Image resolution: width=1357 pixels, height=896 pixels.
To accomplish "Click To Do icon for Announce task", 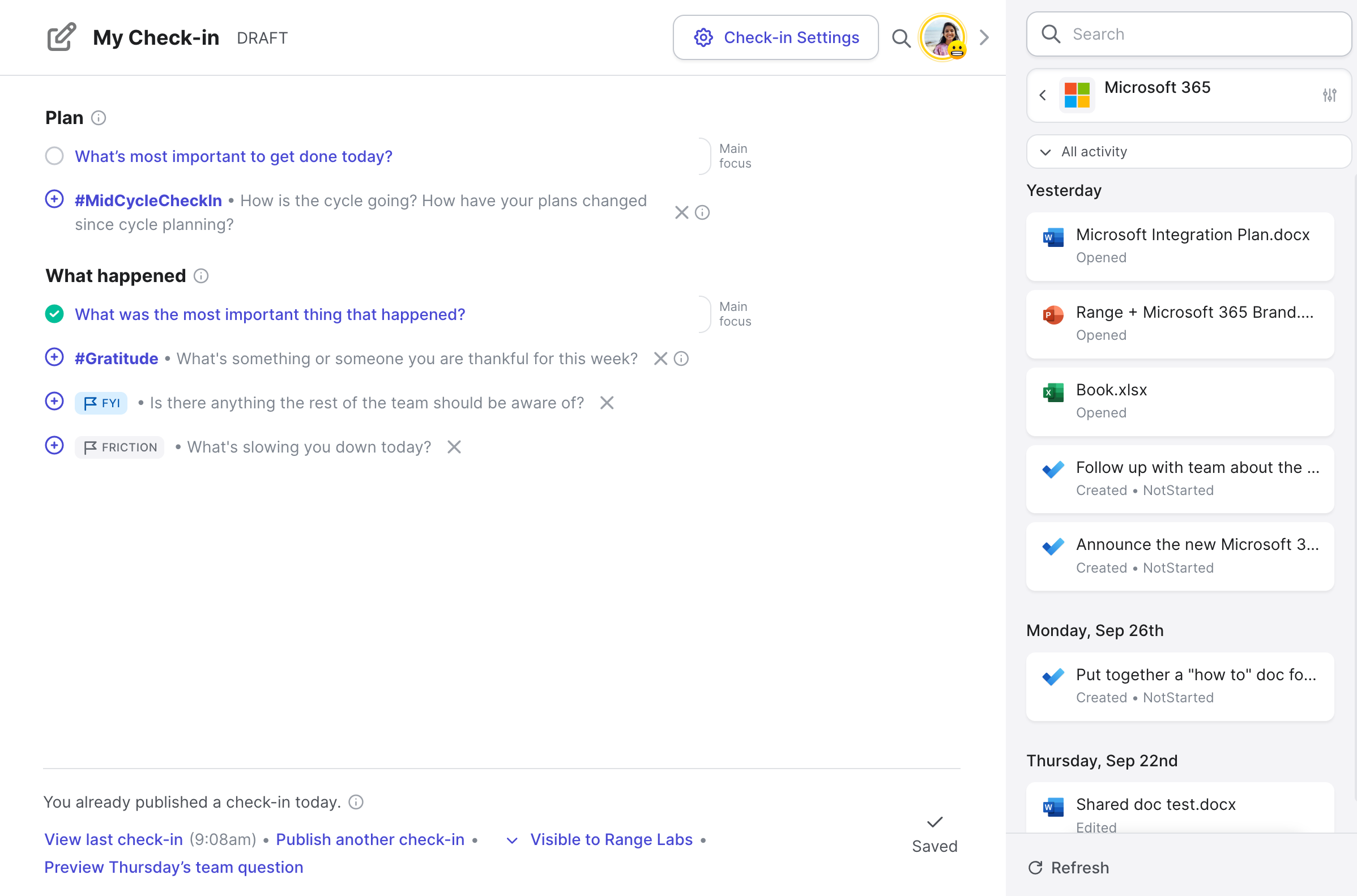I will (1053, 547).
